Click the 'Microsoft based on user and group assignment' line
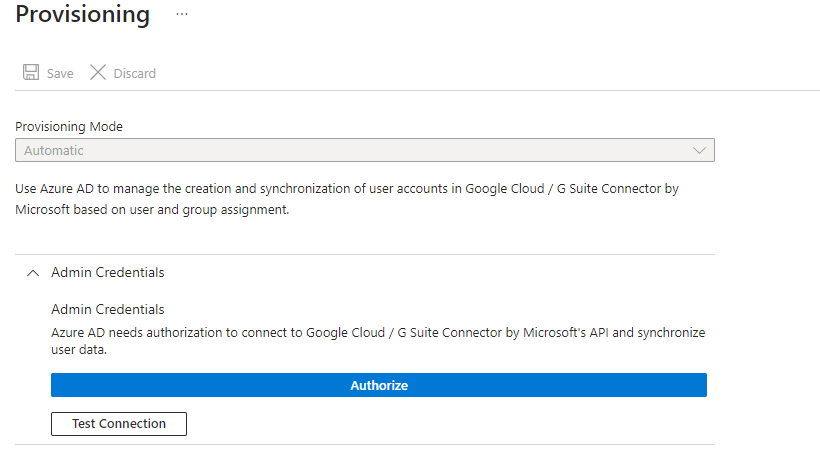This screenshot has width=820, height=450. 152,210
